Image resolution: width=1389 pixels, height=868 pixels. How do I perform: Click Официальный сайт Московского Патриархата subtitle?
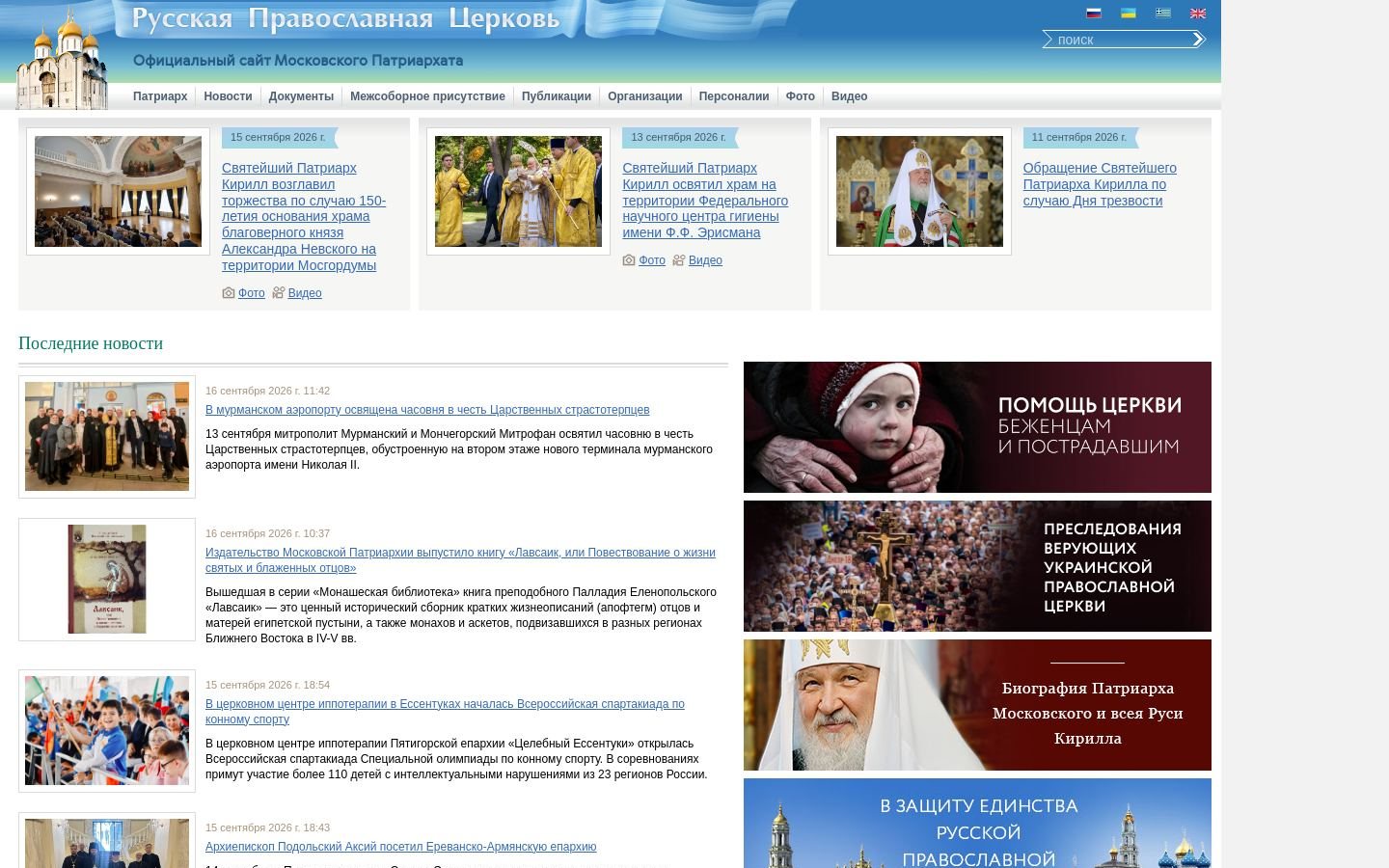[298, 61]
